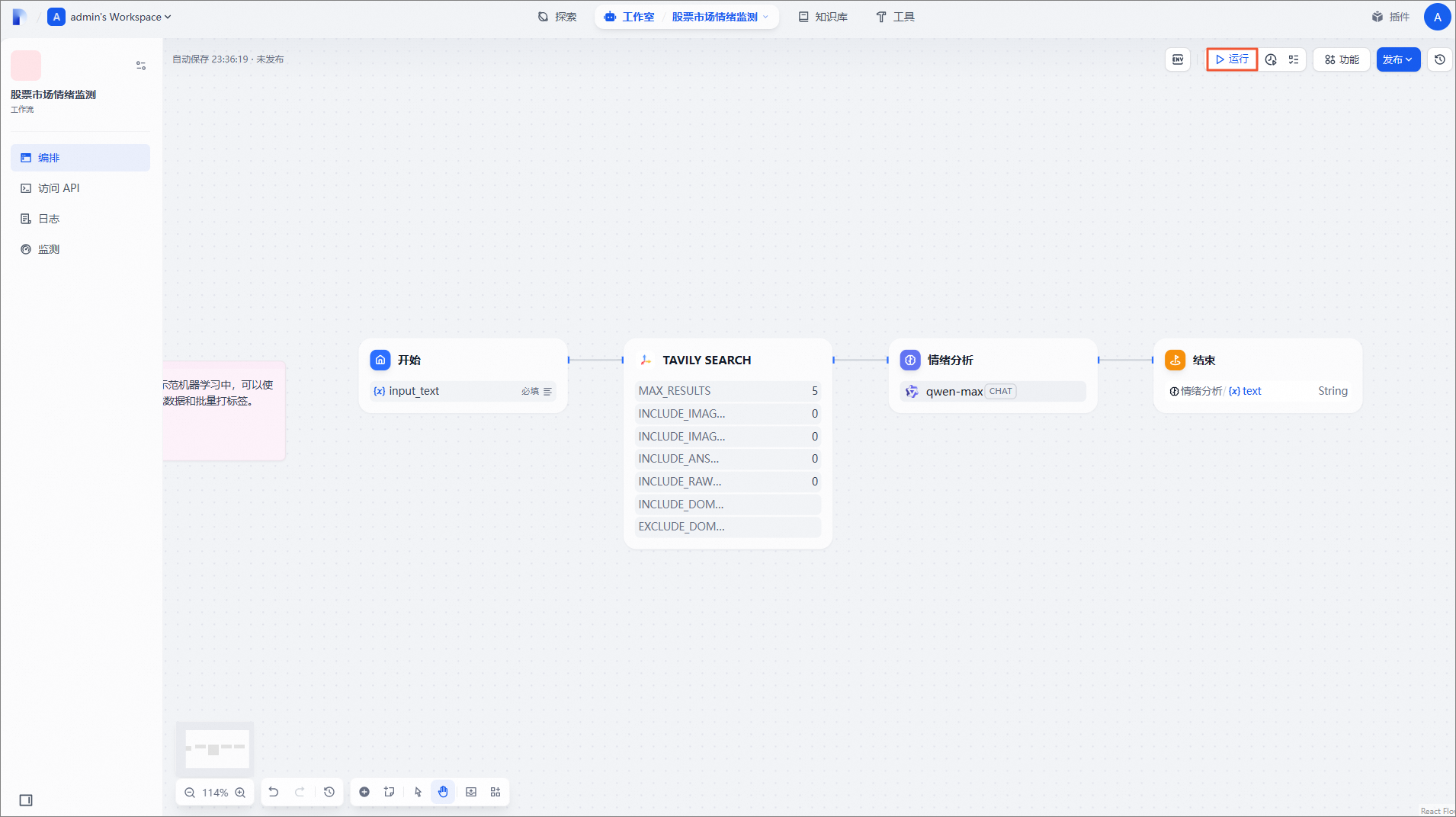Zoom in on the canvas

coord(240,793)
